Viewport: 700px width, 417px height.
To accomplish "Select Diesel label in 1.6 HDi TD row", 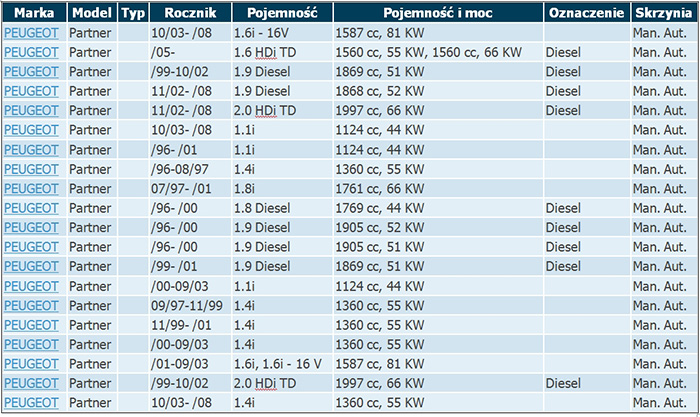I will [x=563, y=52].
